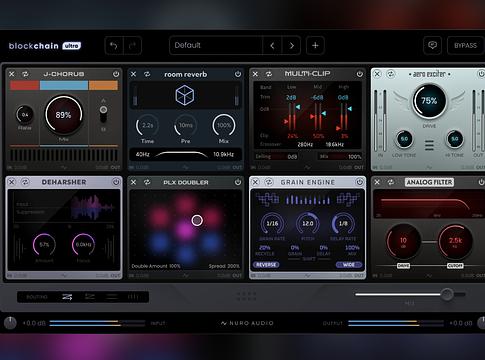Swap the Grain Engine module via replace icon

point(269,182)
